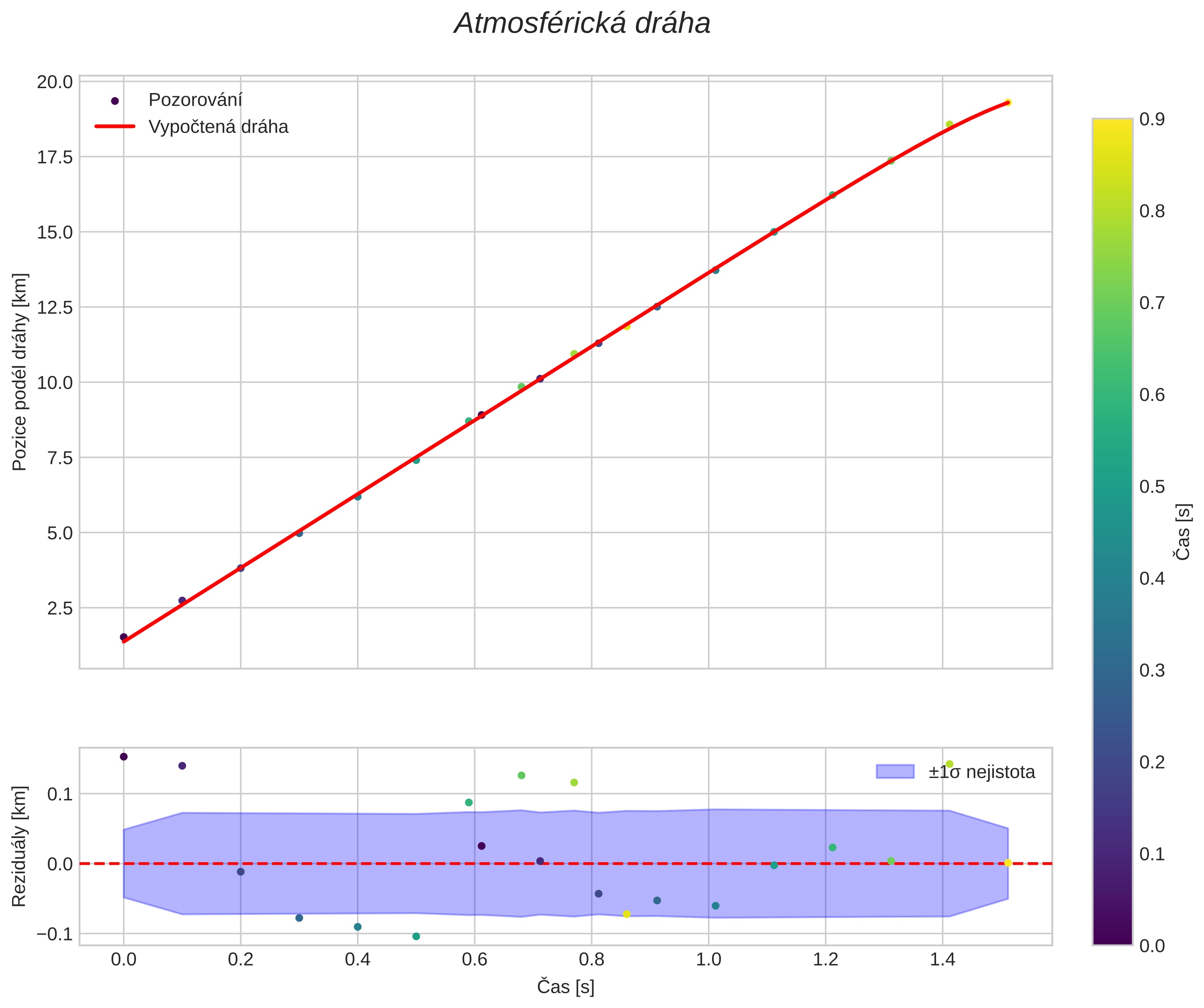This screenshot has height=1008, width=1204.
Task: Click the 0.9 tick label on colorbar
Action: click(x=1152, y=119)
